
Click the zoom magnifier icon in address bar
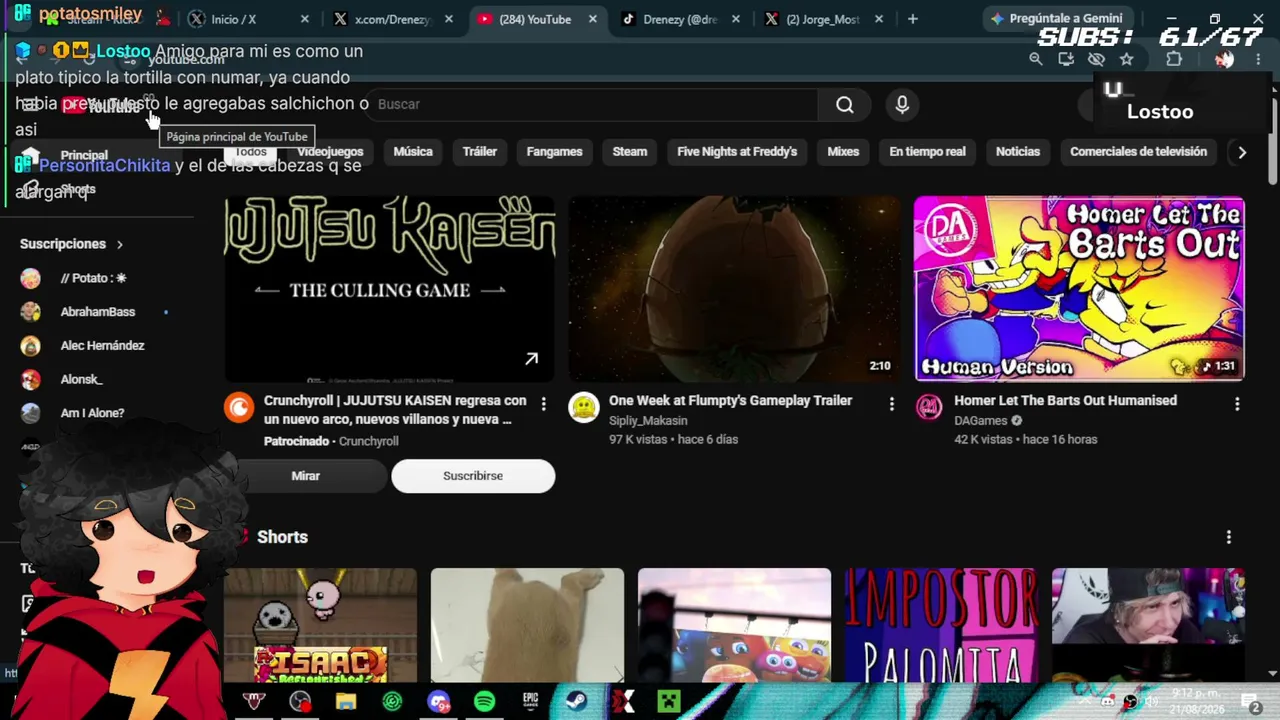point(1036,59)
